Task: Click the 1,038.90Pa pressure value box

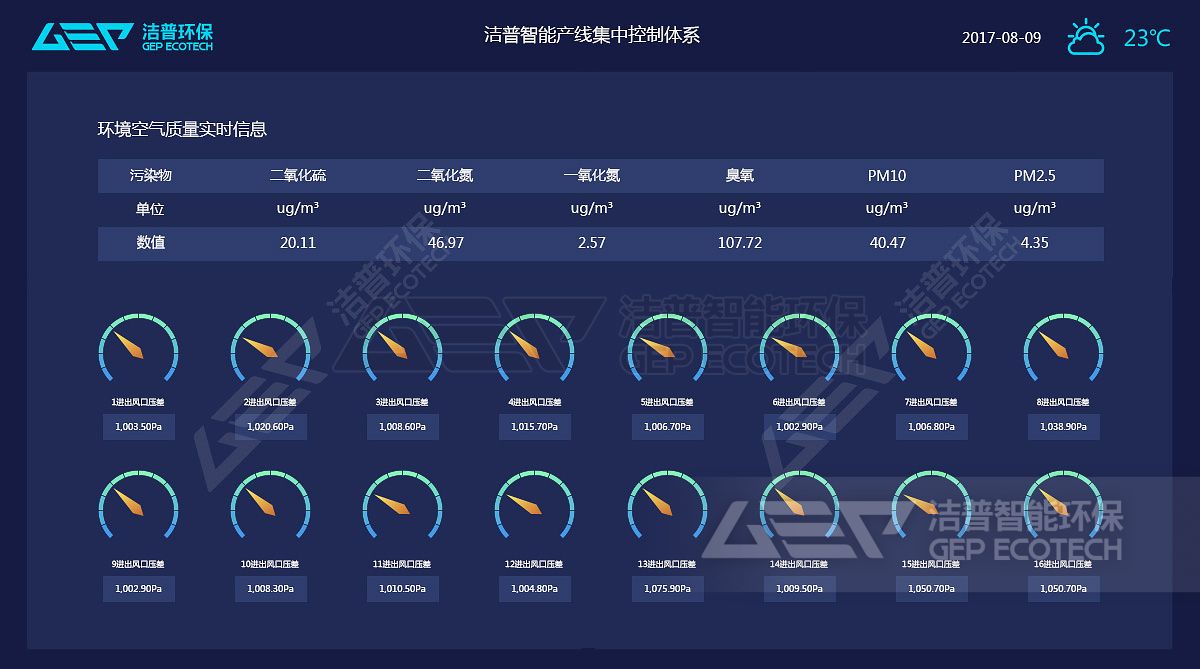Action: coord(1063,427)
